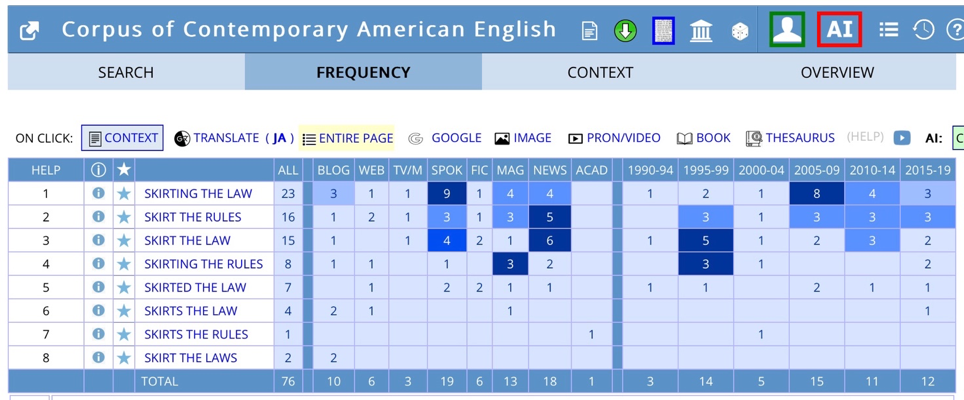Click the SPOK column header
Image resolution: width=964 pixels, height=400 pixels.
coord(447,170)
